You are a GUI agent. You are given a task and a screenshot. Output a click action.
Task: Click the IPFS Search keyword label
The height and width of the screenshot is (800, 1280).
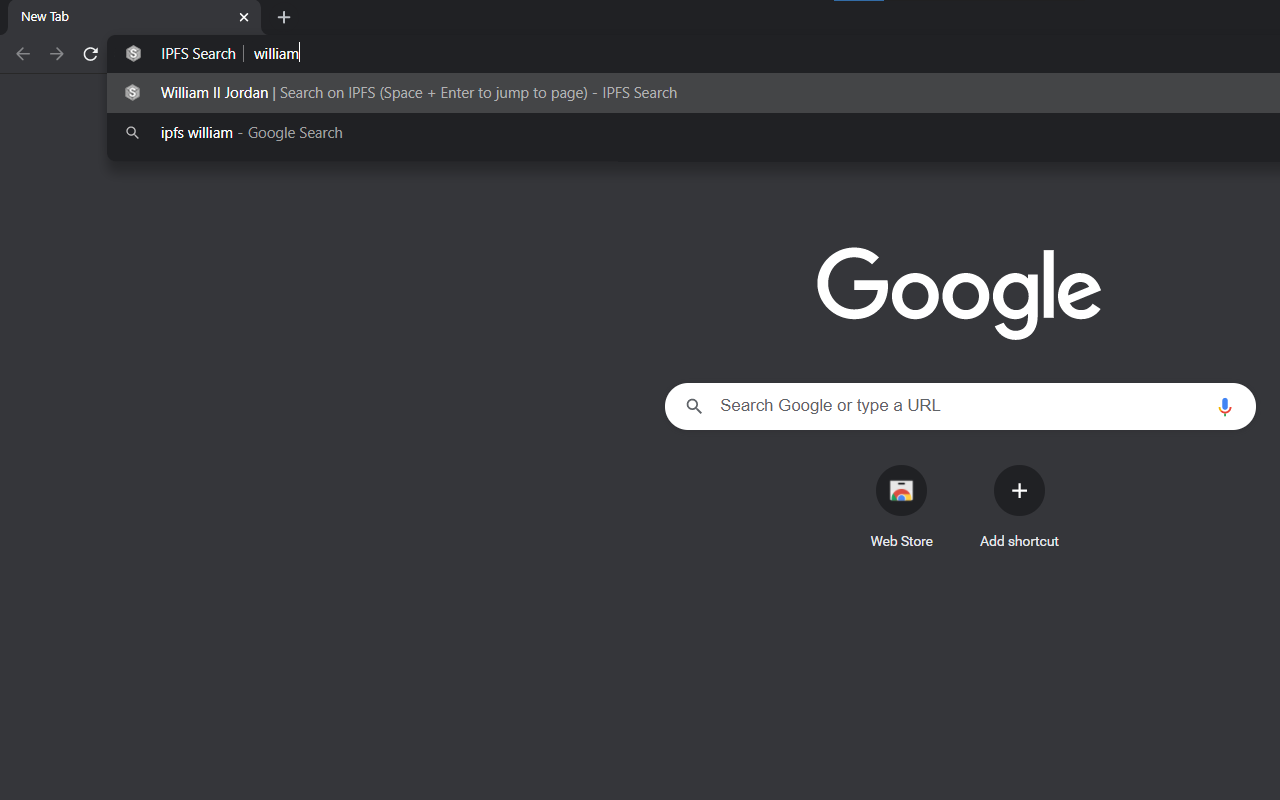point(198,54)
